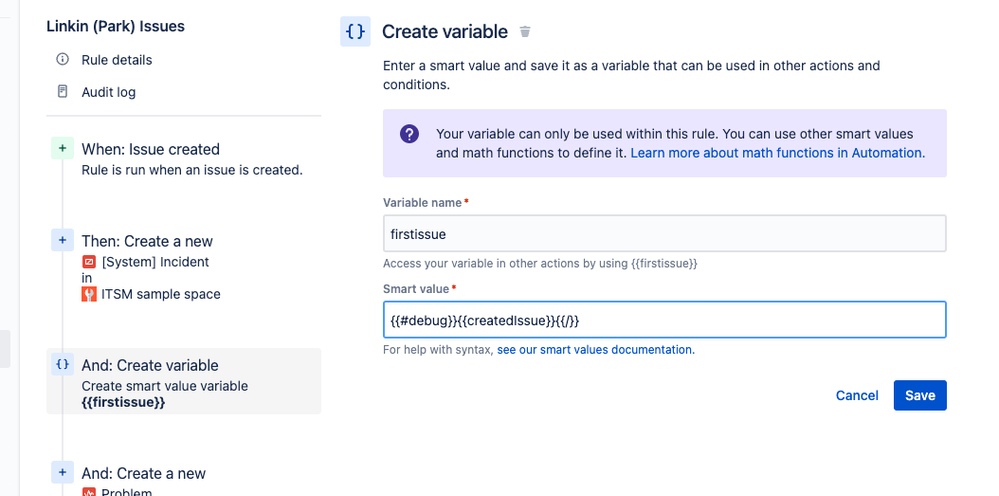Click the Variable name field label
The width and height of the screenshot is (999, 496).
pos(422,202)
